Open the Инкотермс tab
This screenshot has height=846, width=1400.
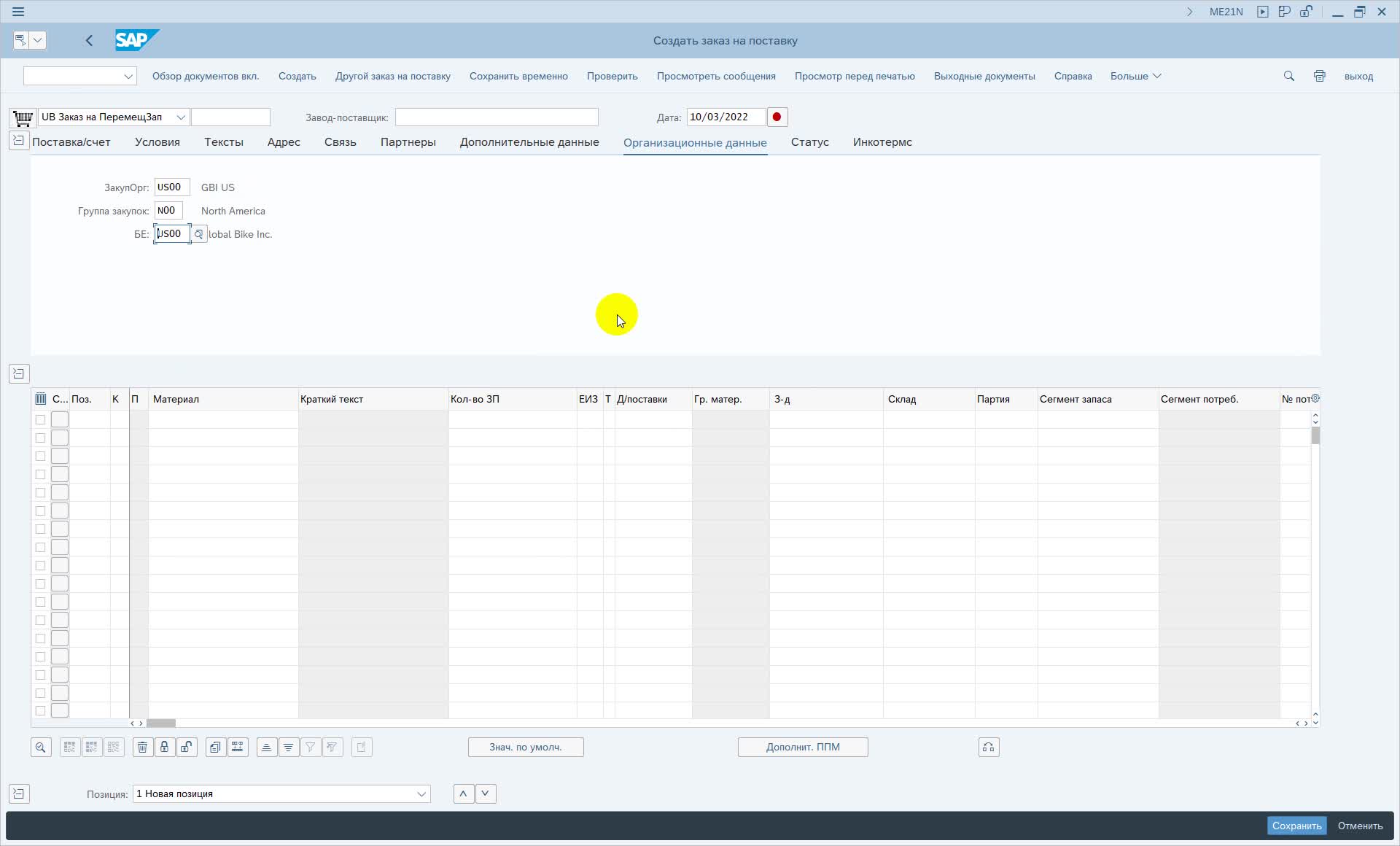882,142
